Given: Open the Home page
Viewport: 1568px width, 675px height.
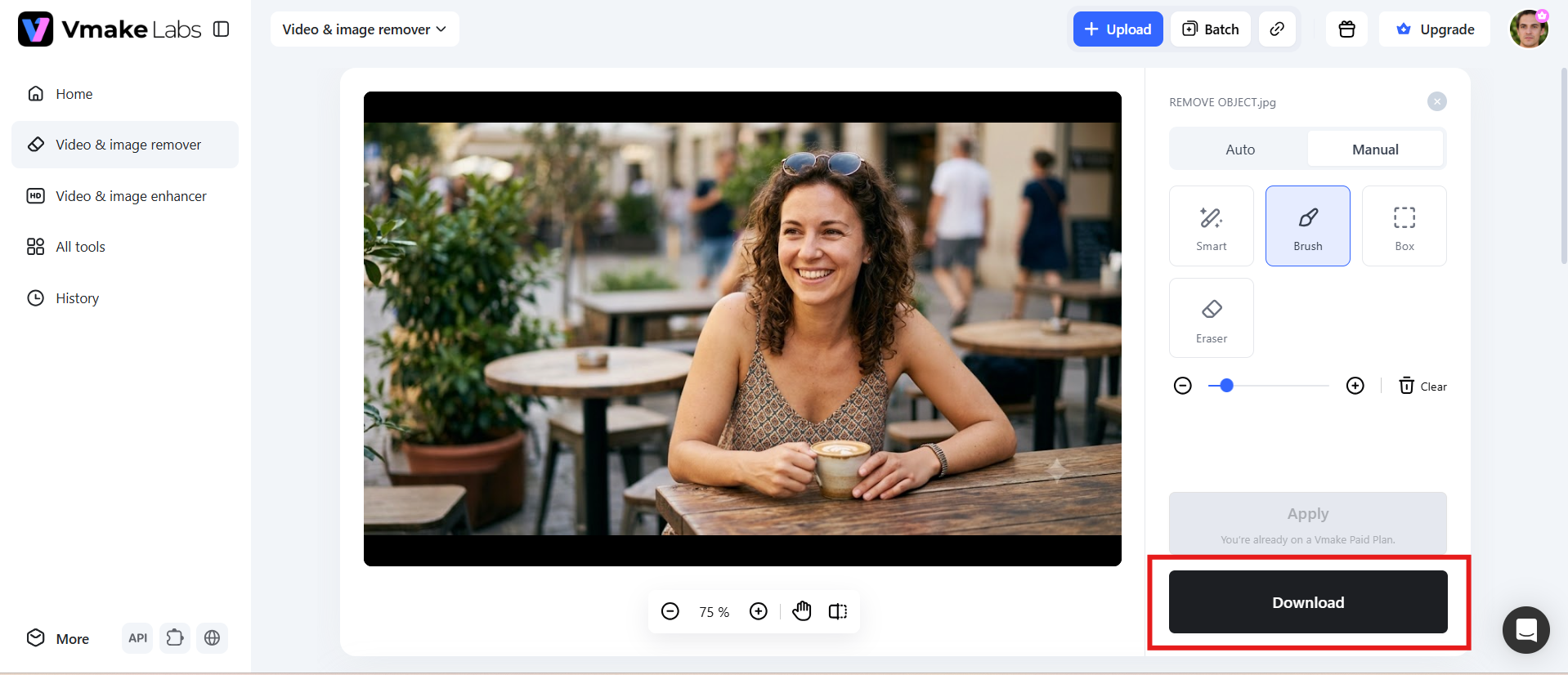Looking at the screenshot, I should [x=125, y=94].
